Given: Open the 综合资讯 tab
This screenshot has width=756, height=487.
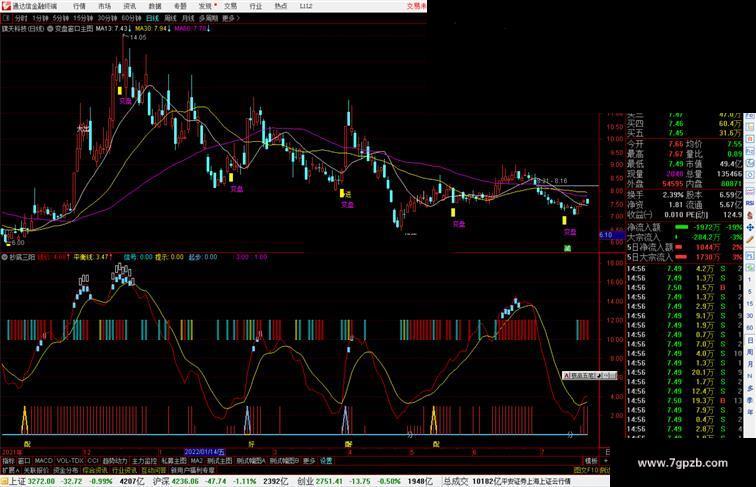Looking at the screenshot, I should click(x=94, y=470).
